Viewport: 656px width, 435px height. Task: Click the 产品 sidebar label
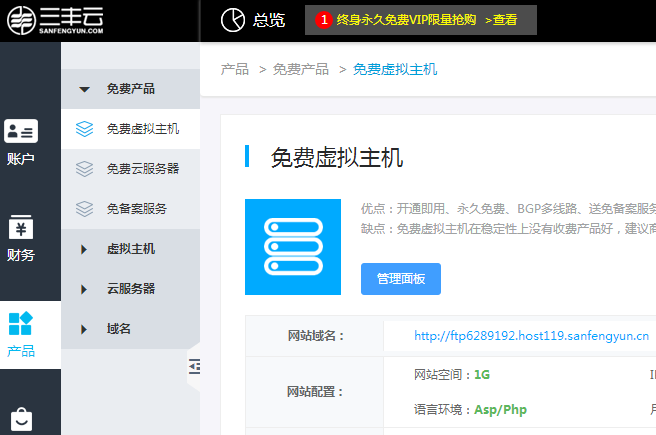pyautogui.click(x=21, y=351)
